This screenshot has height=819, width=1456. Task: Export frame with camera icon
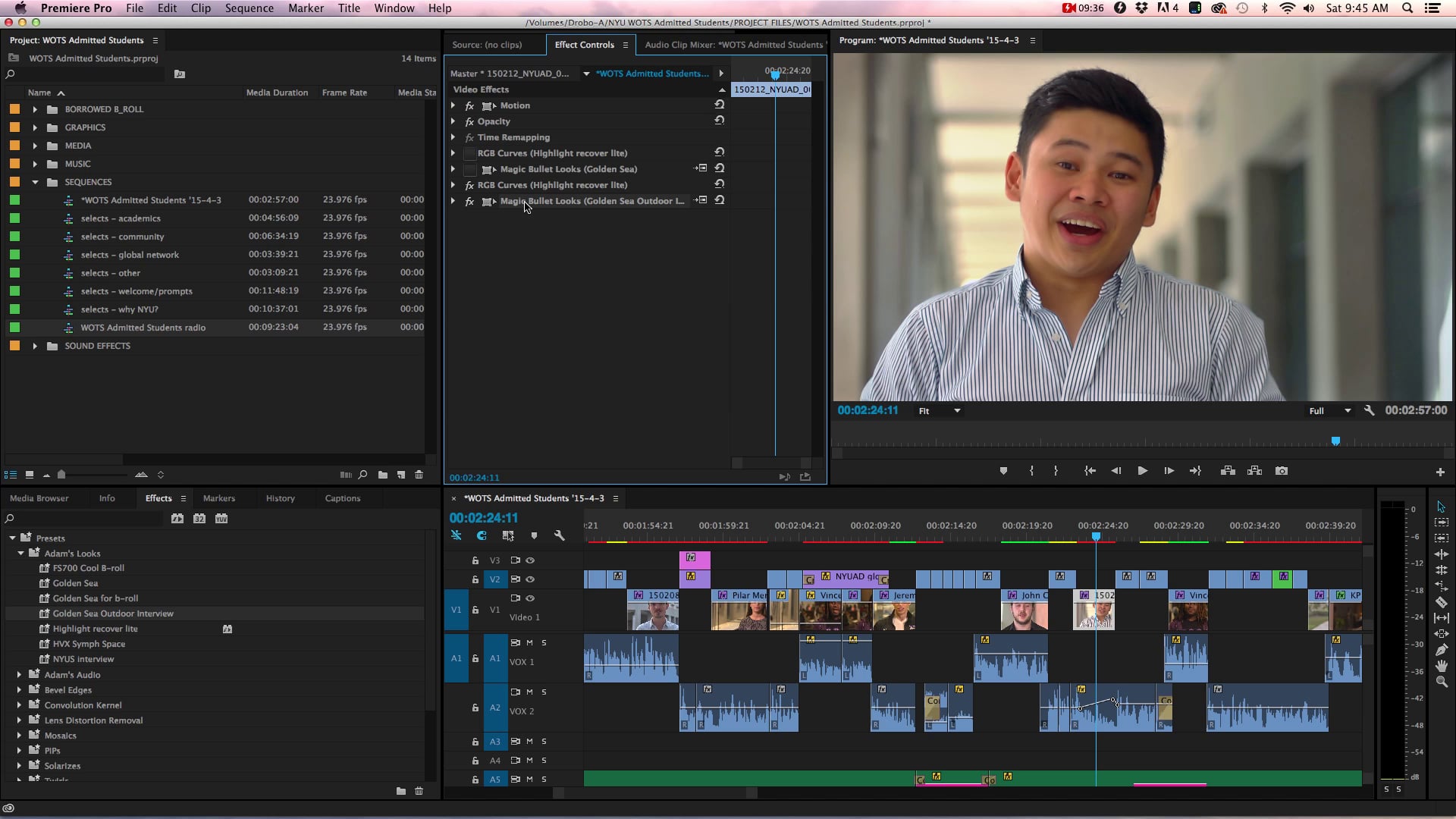(x=1282, y=471)
